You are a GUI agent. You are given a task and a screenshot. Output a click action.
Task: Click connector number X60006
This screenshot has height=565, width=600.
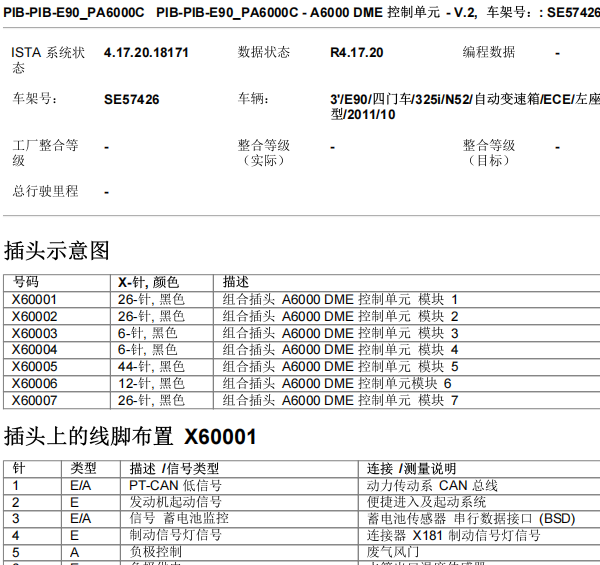[34, 383]
